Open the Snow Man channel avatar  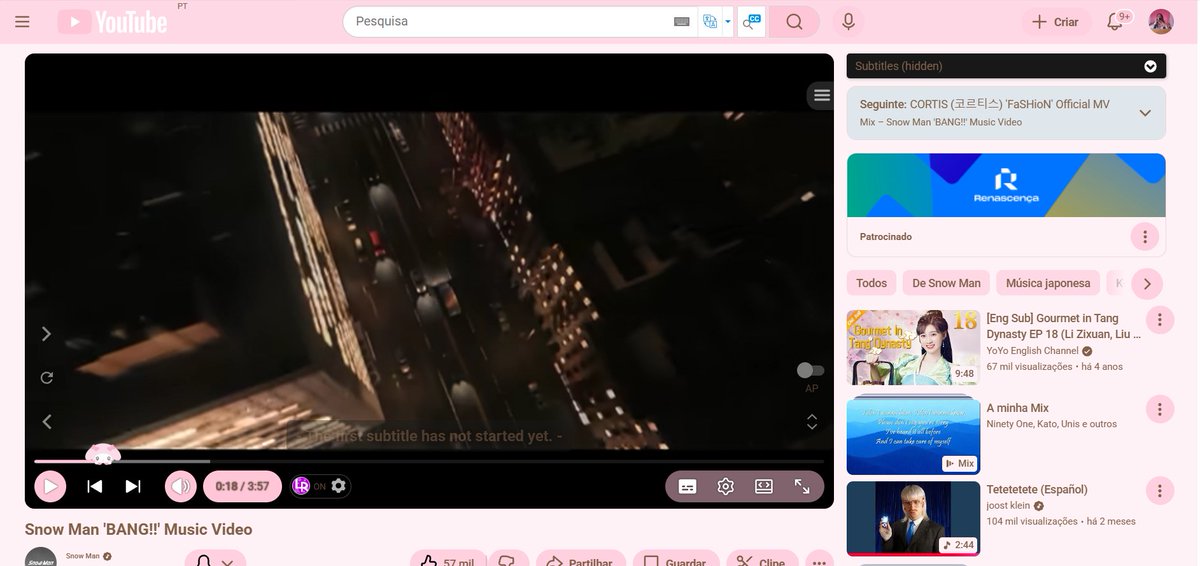41,557
